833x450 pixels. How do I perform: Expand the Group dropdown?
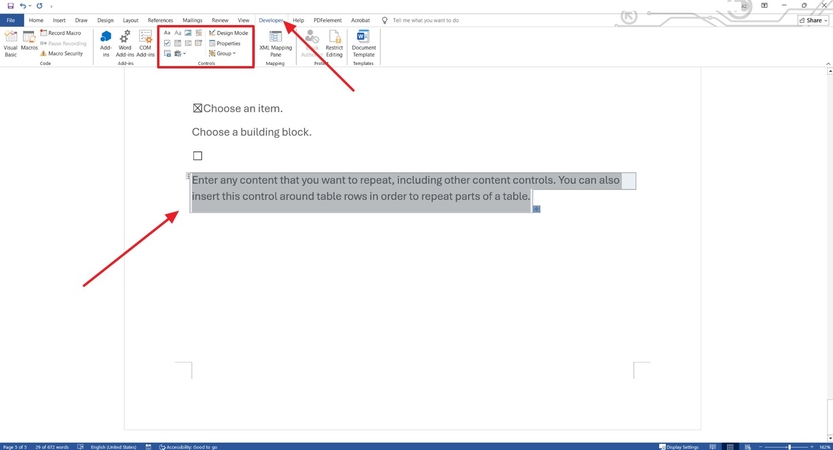[223, 54]
